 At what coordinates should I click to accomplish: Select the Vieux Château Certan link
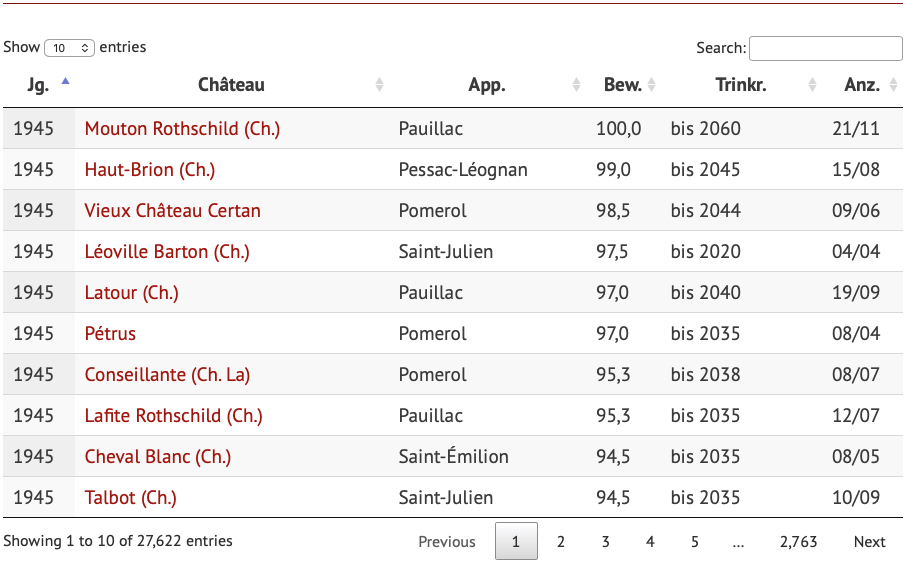point(172,211)
